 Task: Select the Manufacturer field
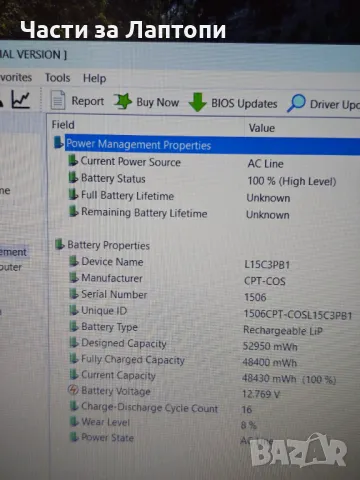(x=112, y=278)
